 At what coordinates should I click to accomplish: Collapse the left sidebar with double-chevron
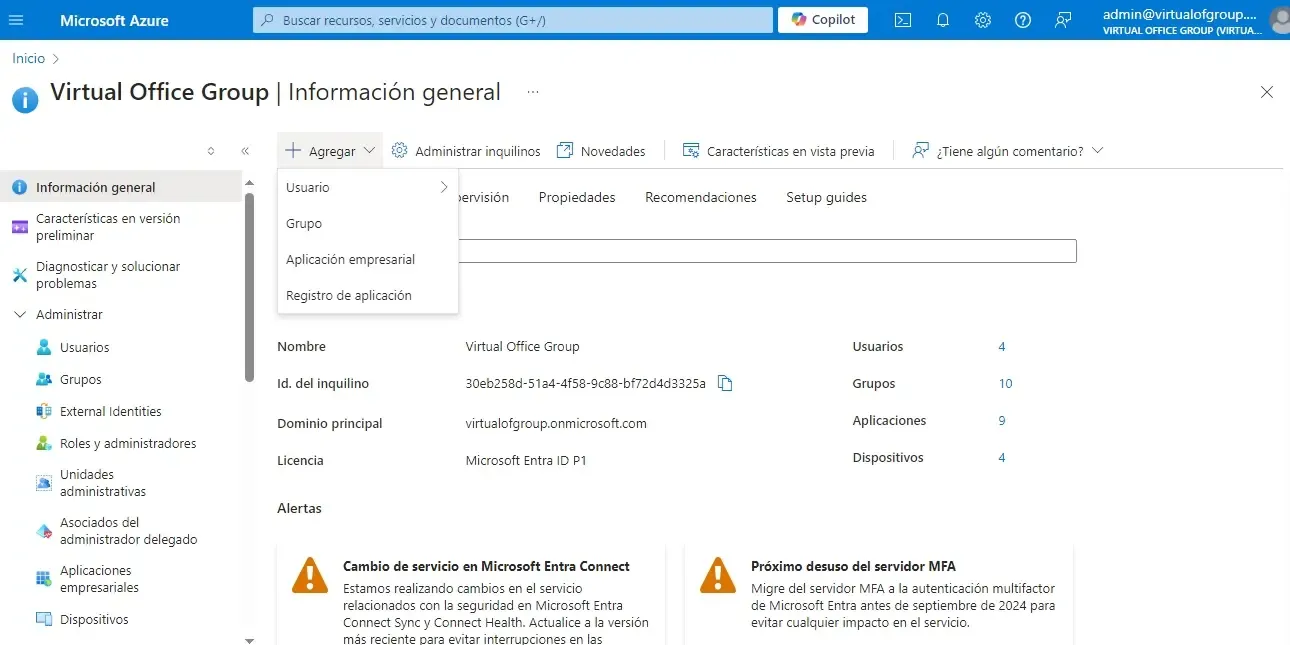point(245,151)
